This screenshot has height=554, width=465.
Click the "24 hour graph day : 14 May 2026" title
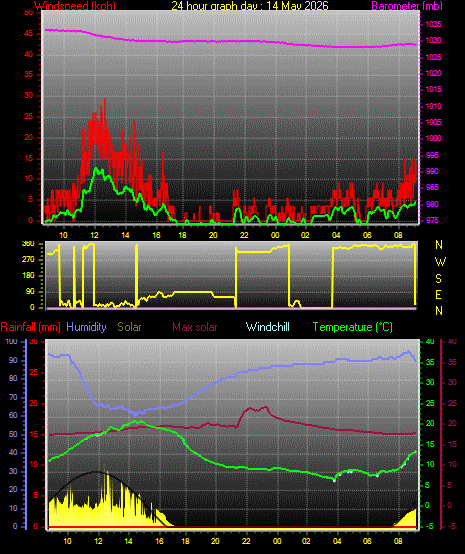pos(250,5)
